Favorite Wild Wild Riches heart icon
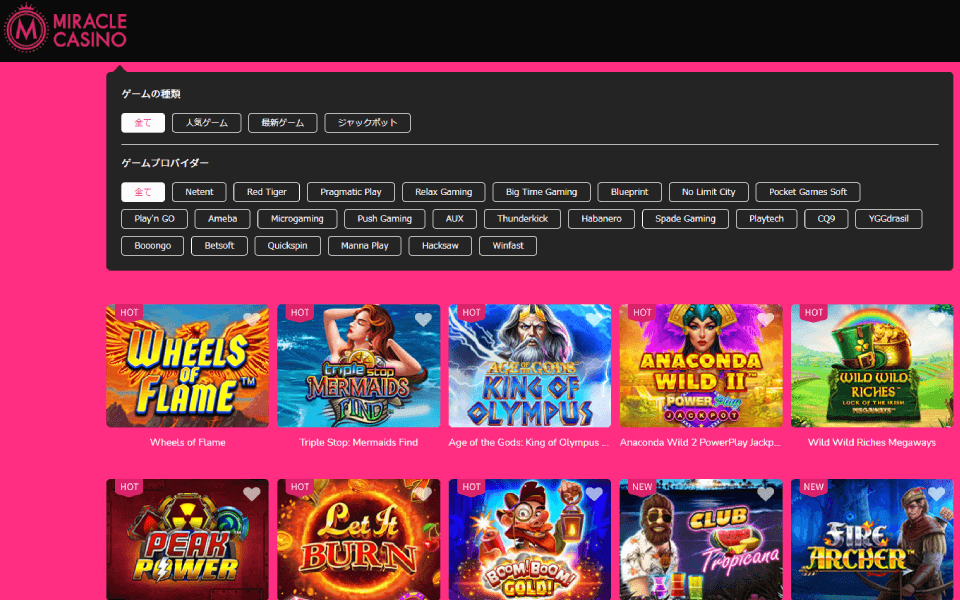The image size is (960, 600). click(x=937, y=319)
